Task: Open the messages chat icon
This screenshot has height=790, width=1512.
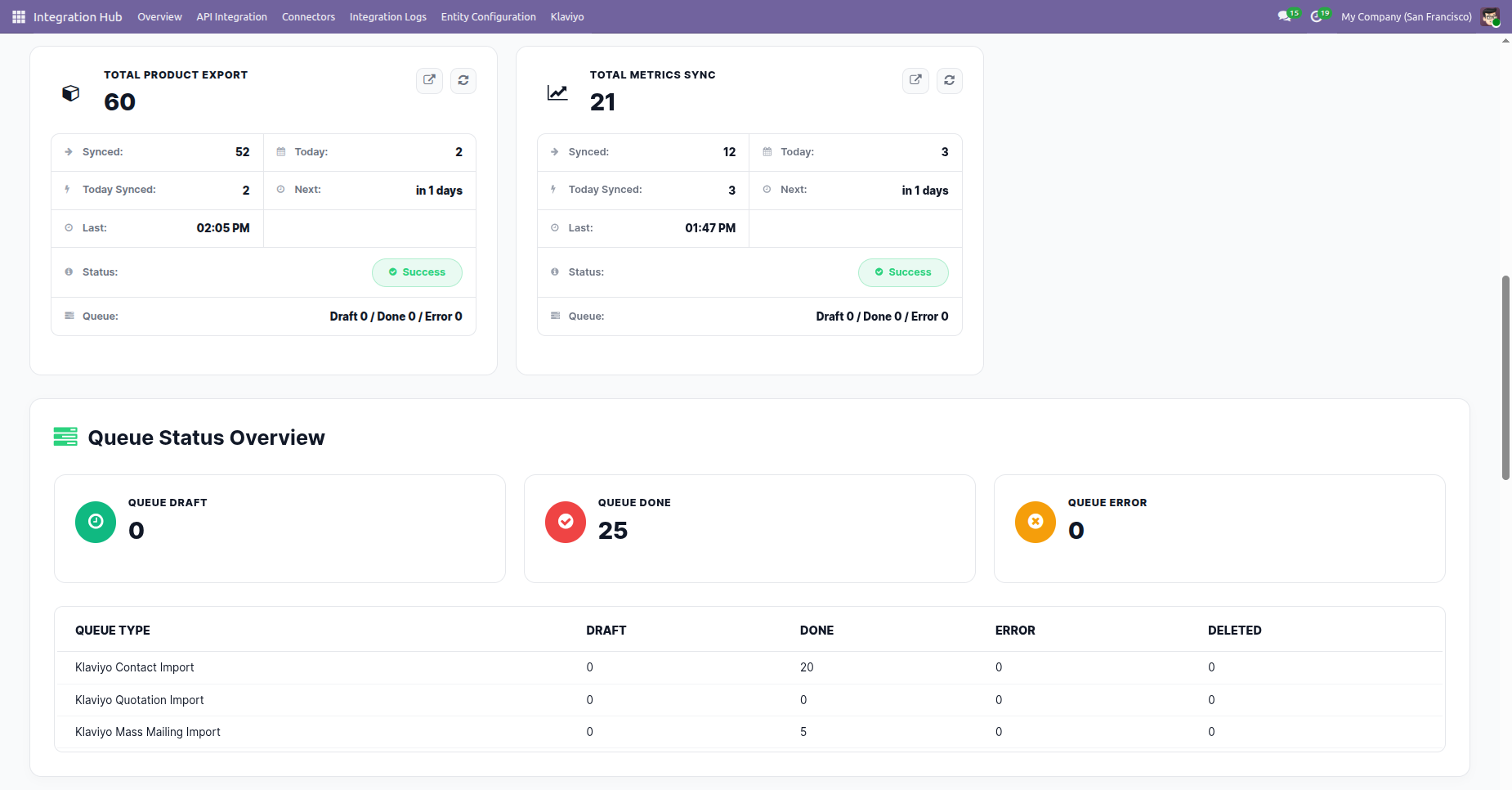Action: (x=1285, y=16)
